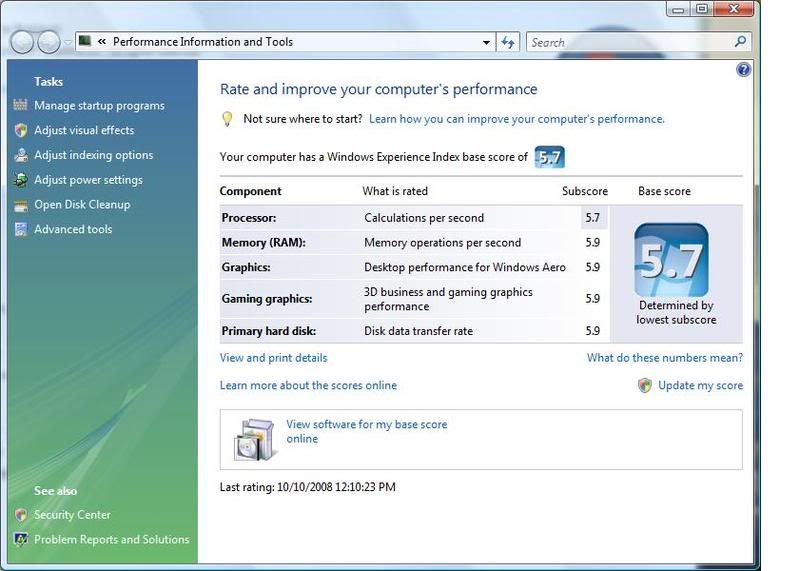Click Learn more about the scores online
The image size is (799, 571).
308,386
